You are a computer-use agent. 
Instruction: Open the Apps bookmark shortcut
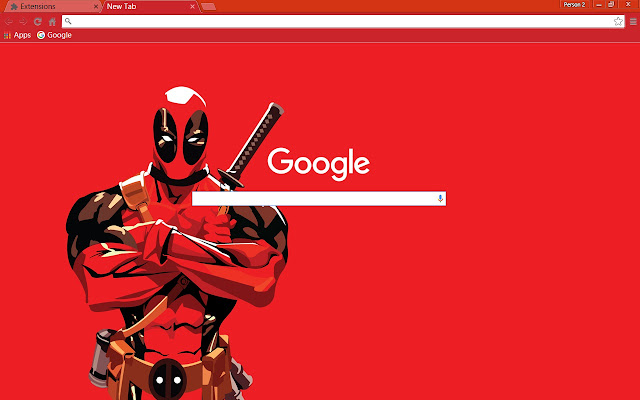point(17,35)
